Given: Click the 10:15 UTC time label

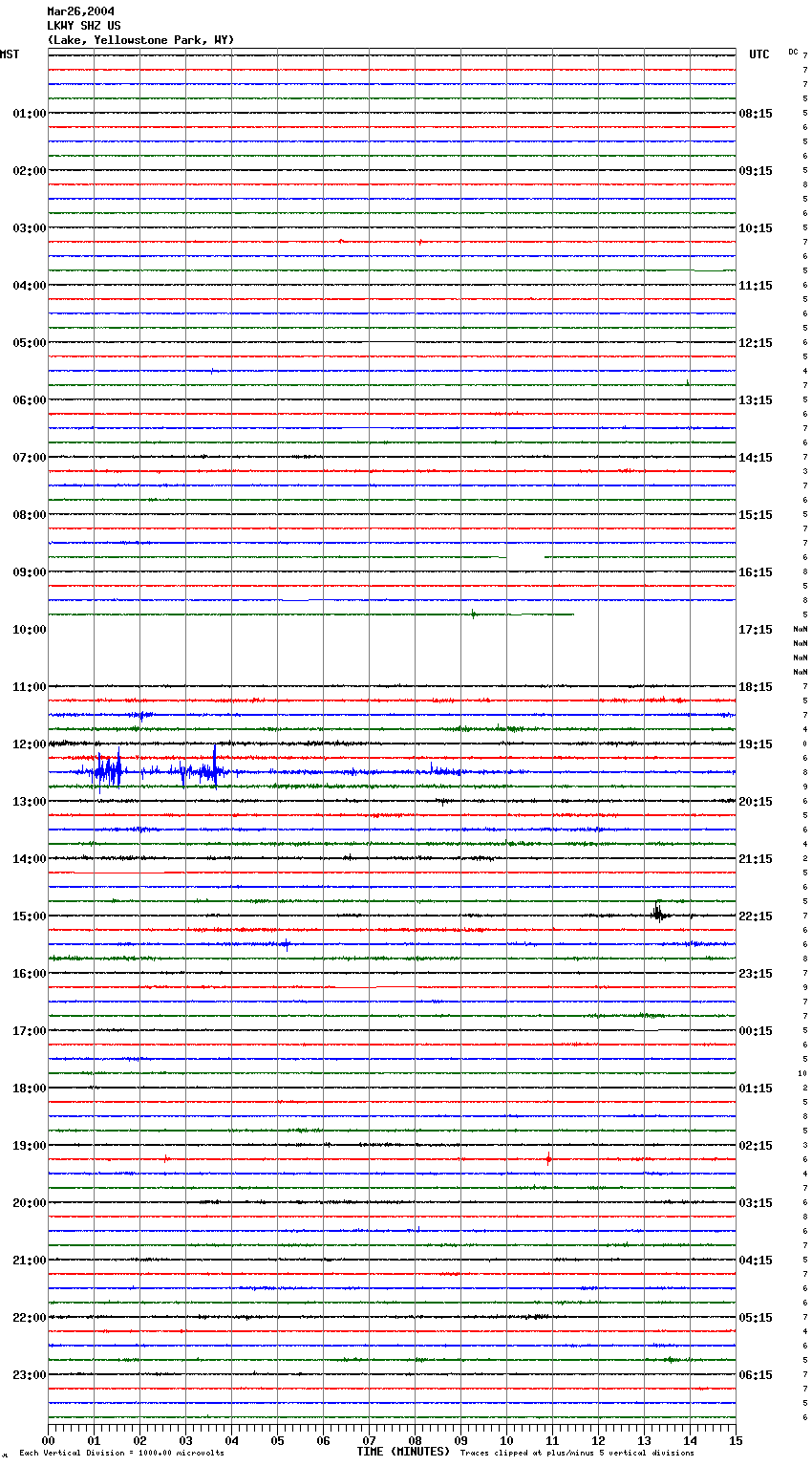Looking at the screenshot, I should tap(756, 228).
